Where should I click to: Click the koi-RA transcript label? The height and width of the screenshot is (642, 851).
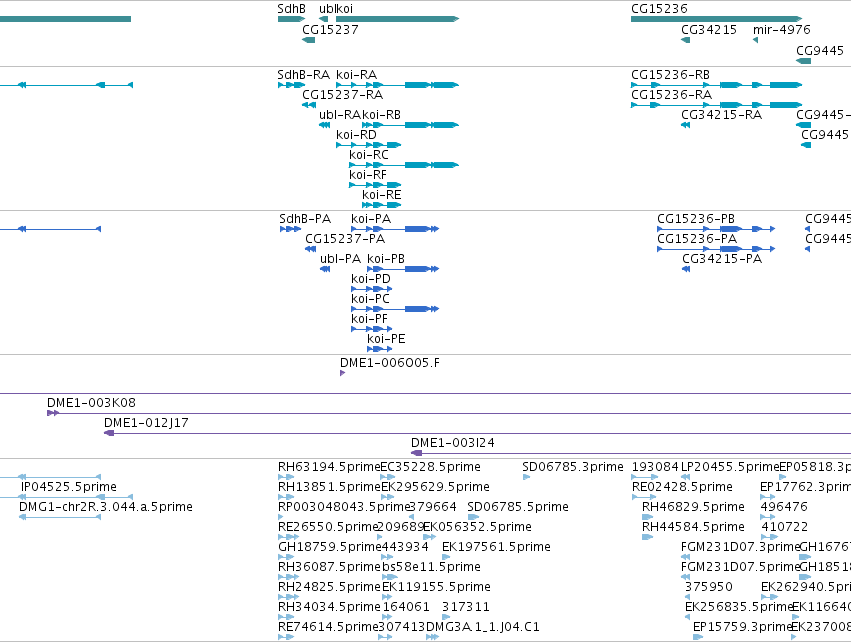tap(357, 75)
